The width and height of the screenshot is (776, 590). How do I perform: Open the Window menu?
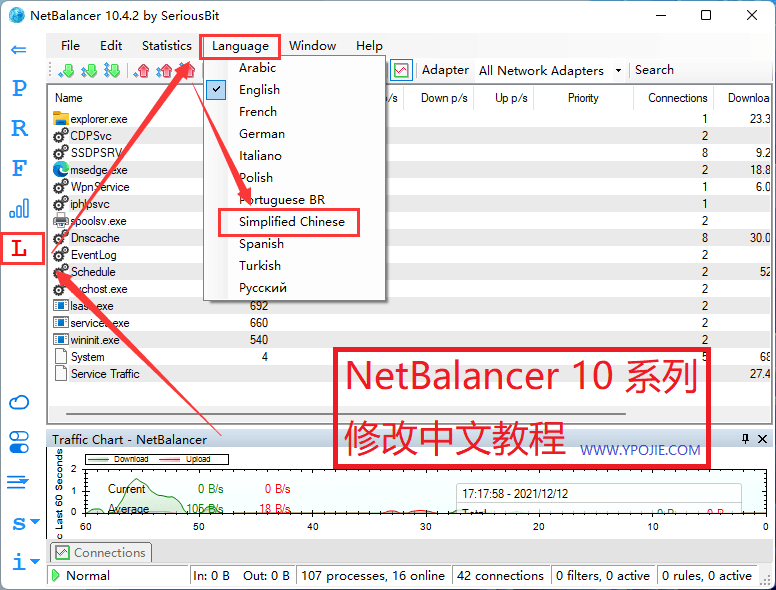point(312,46)
